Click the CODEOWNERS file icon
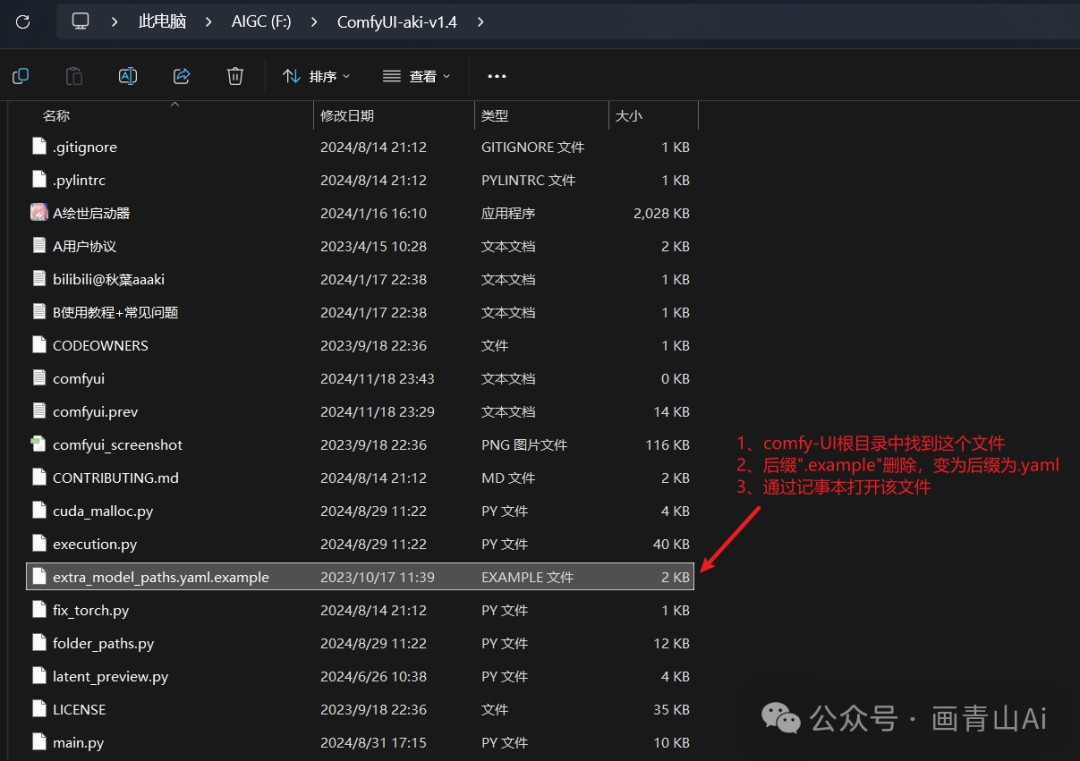The height and width of the screenshot is (761, 1080). pyautogui.click(x=39, y=344)
